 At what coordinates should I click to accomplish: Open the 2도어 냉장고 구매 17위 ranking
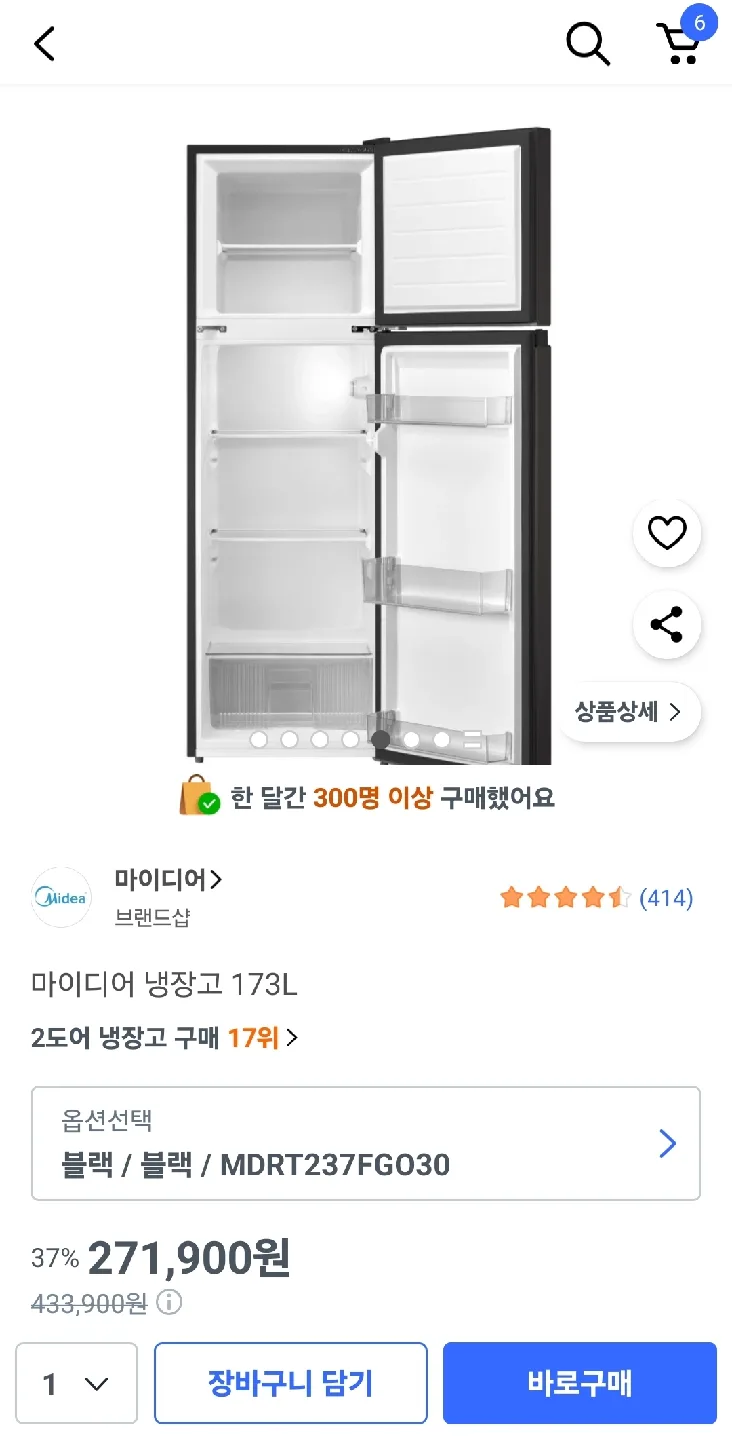coord(165,1037)
